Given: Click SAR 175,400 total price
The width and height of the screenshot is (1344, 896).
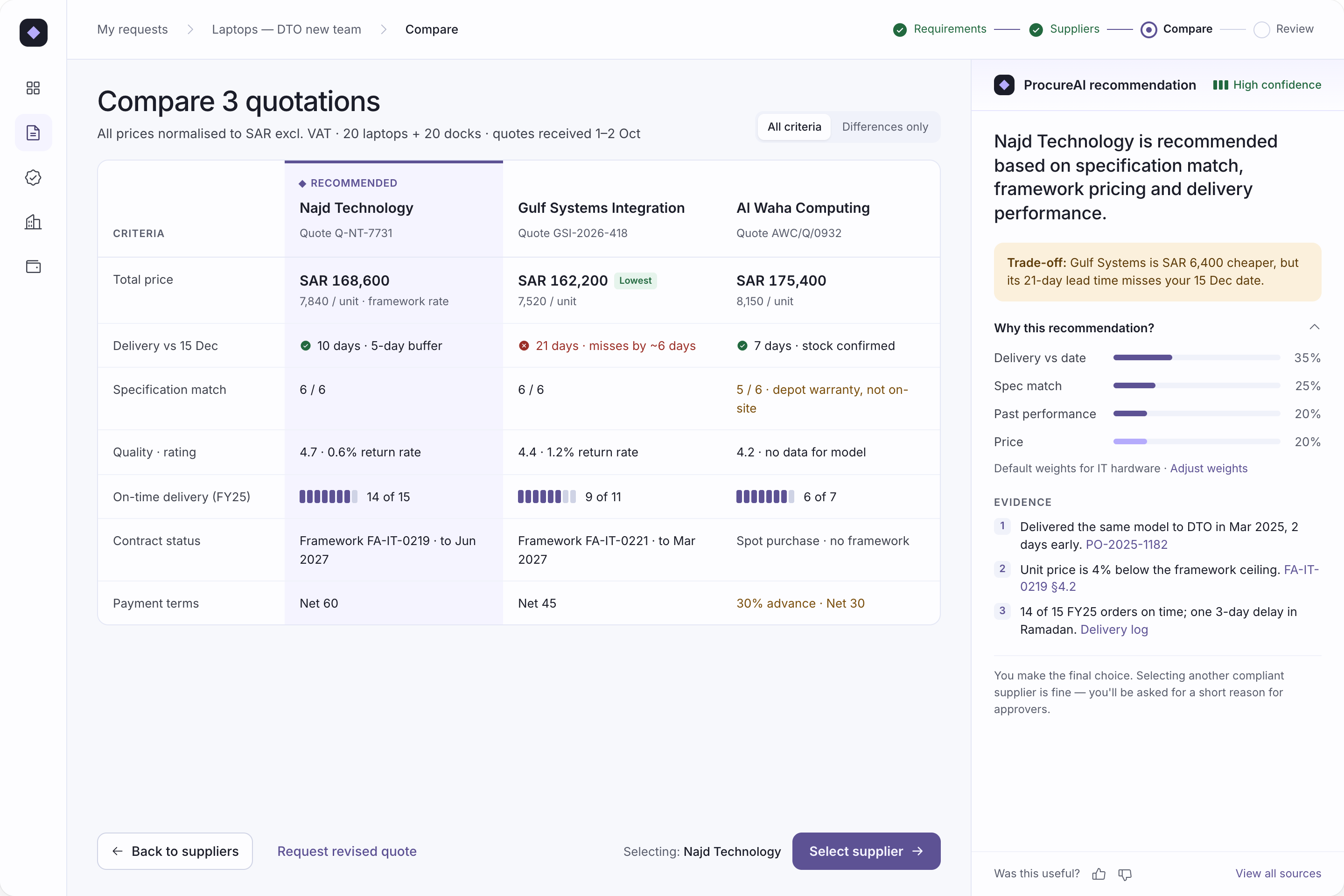Looking at the screenshot, I should point(781,280).
